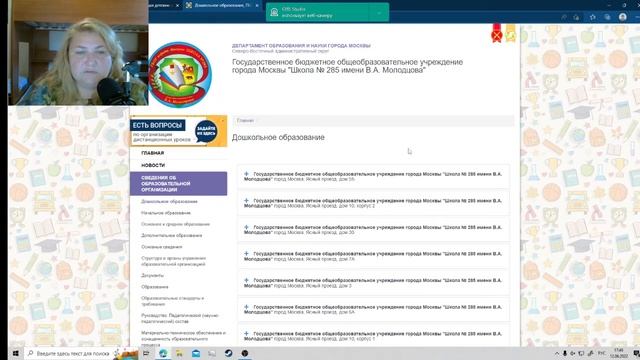Open the 'Есть вопросы' banner

pyautogui.click(x=178, y=131)
